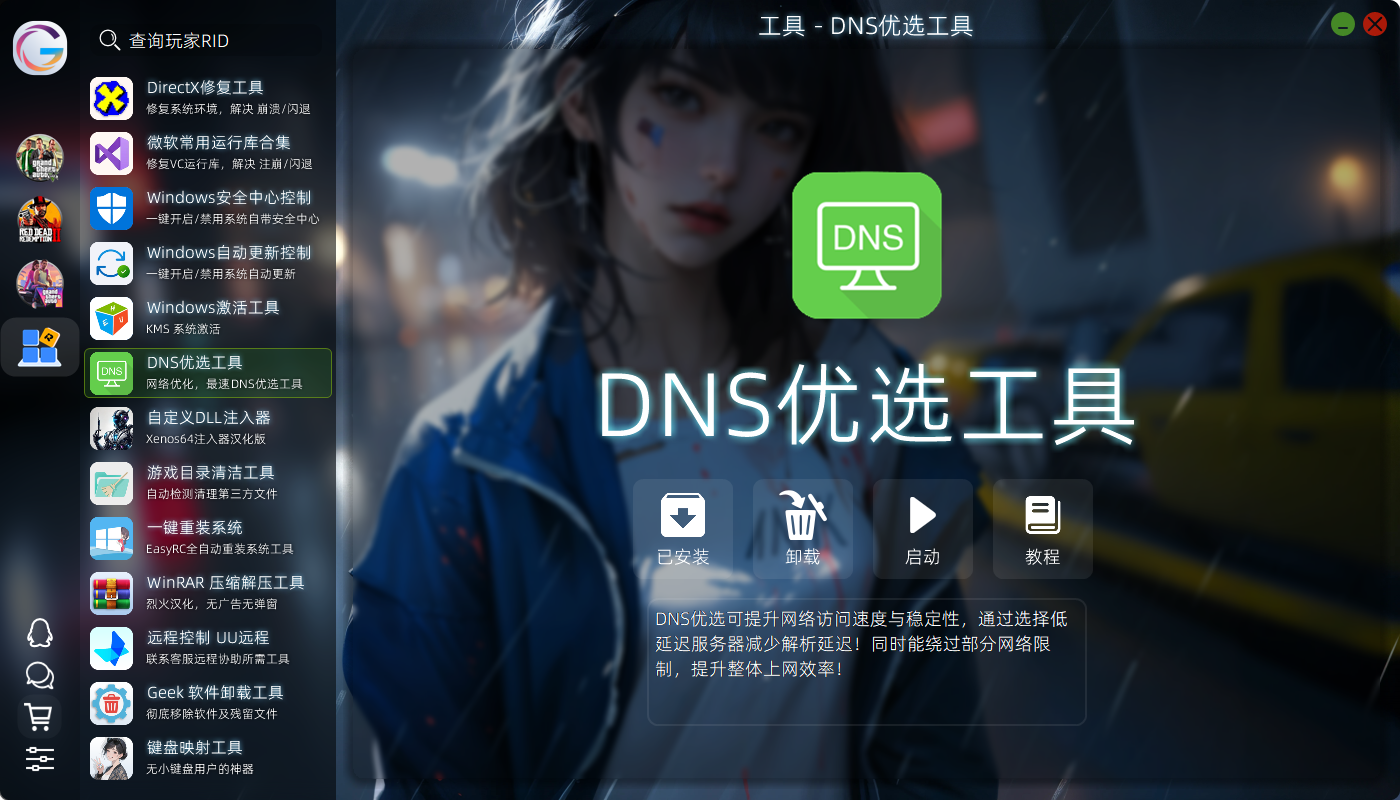Click the QQ penguin icon
Viewport: 1400px width, 800px height.
[39, 633]
